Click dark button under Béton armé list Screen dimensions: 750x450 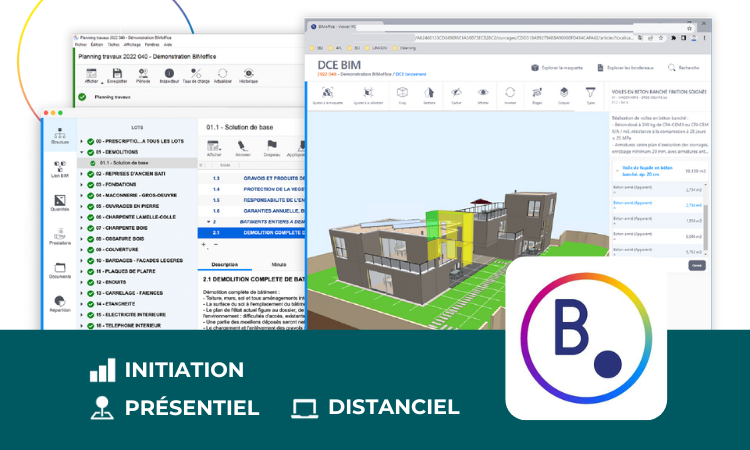[x=697, y=265]
